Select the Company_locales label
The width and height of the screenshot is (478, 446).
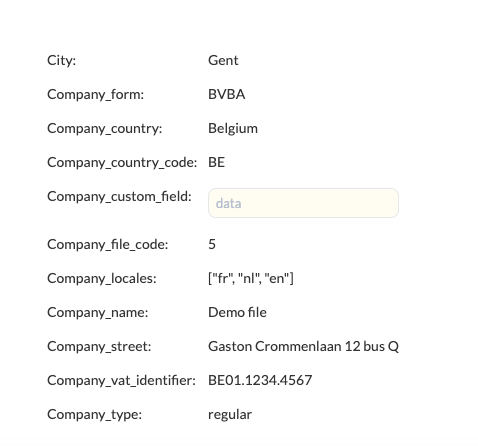coord(102,279)
